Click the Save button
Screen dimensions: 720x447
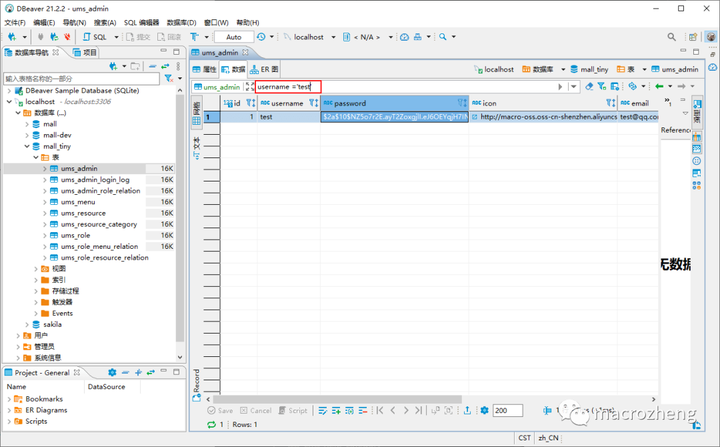click(x=220, y=410)
